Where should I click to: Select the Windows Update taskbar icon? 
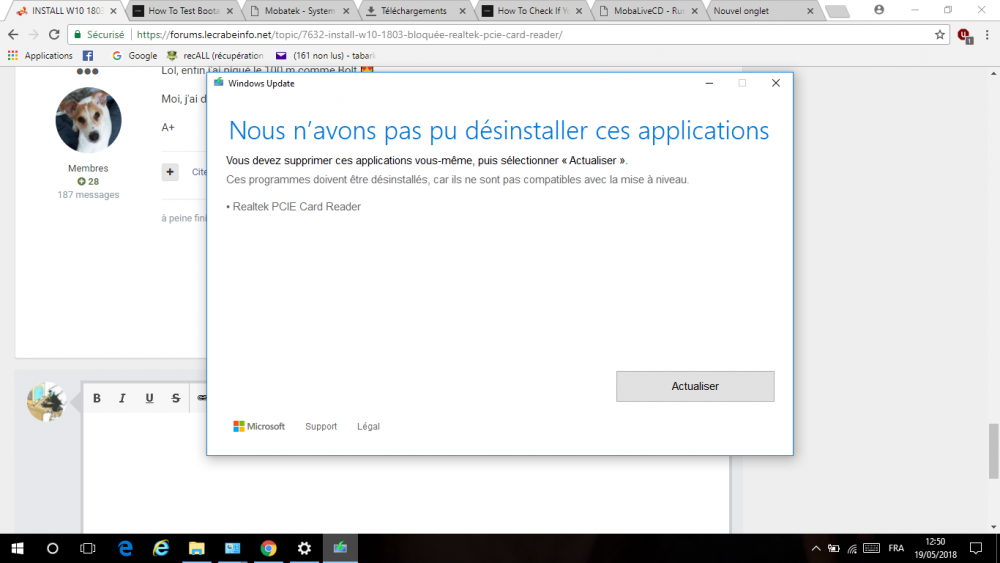pyautogui.click(x=340, y=548)
